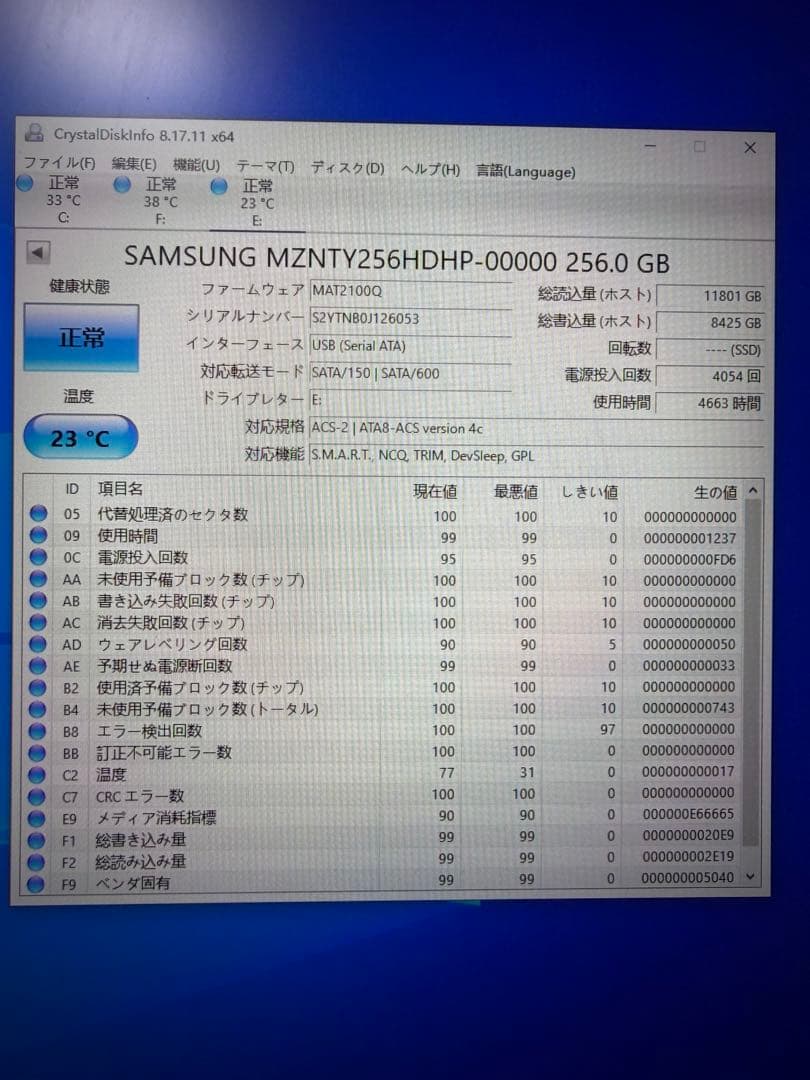Click the rotation rate value ---- (SSD)
This screenshot has width=810, height=1080.
[709, 349]
